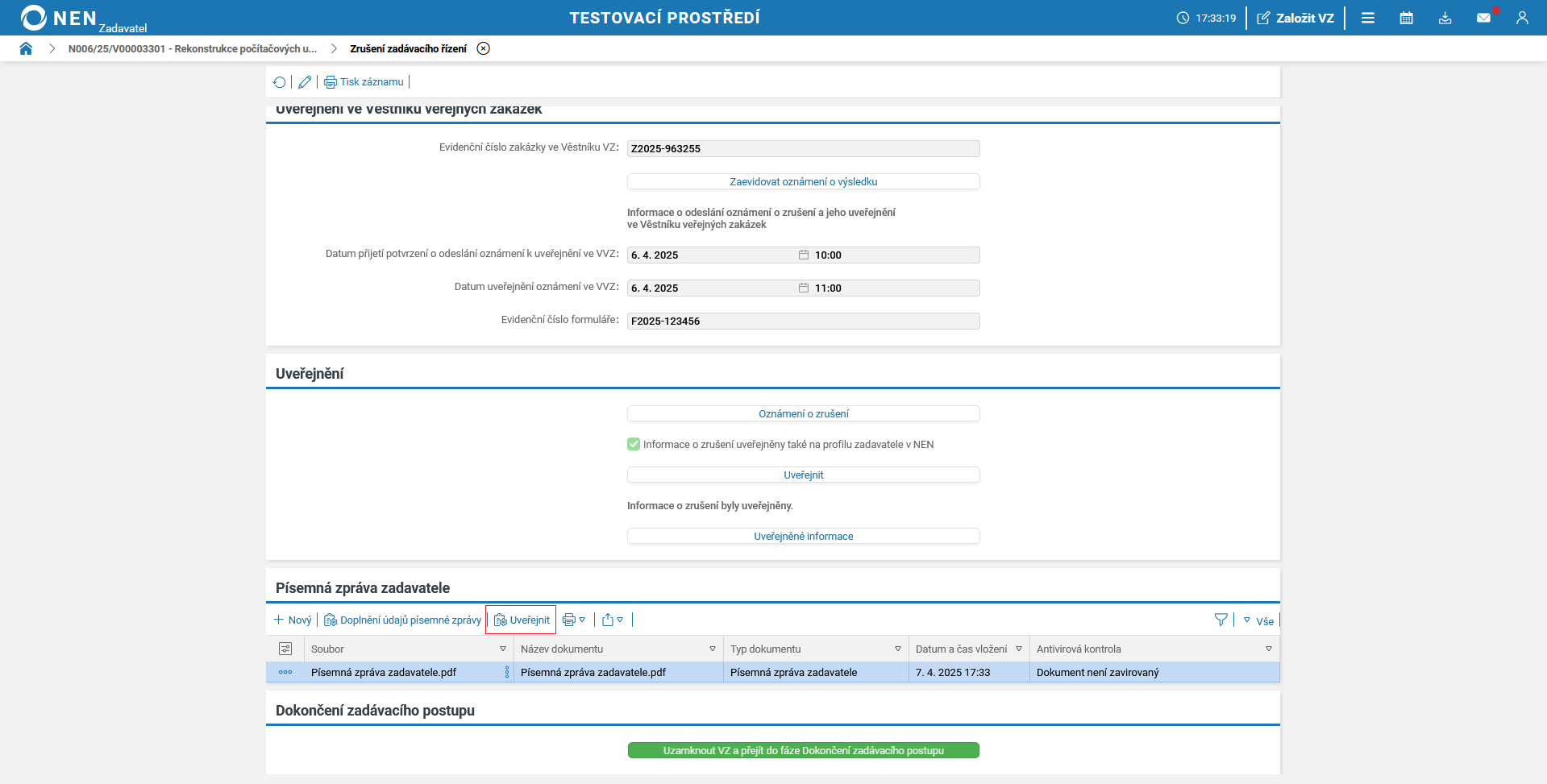This screenshot has width=1547, height=784.
Task: Expand the print dropdown in table toolbar
Action: point(573,620)
